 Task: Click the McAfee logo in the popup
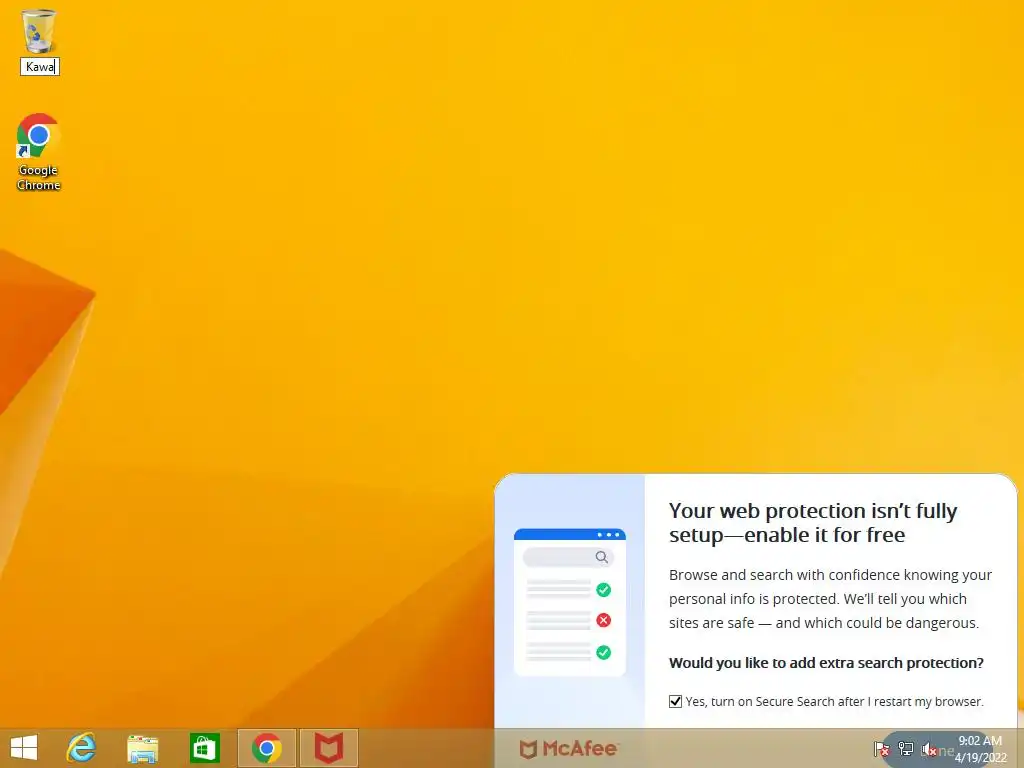(568, 748)
